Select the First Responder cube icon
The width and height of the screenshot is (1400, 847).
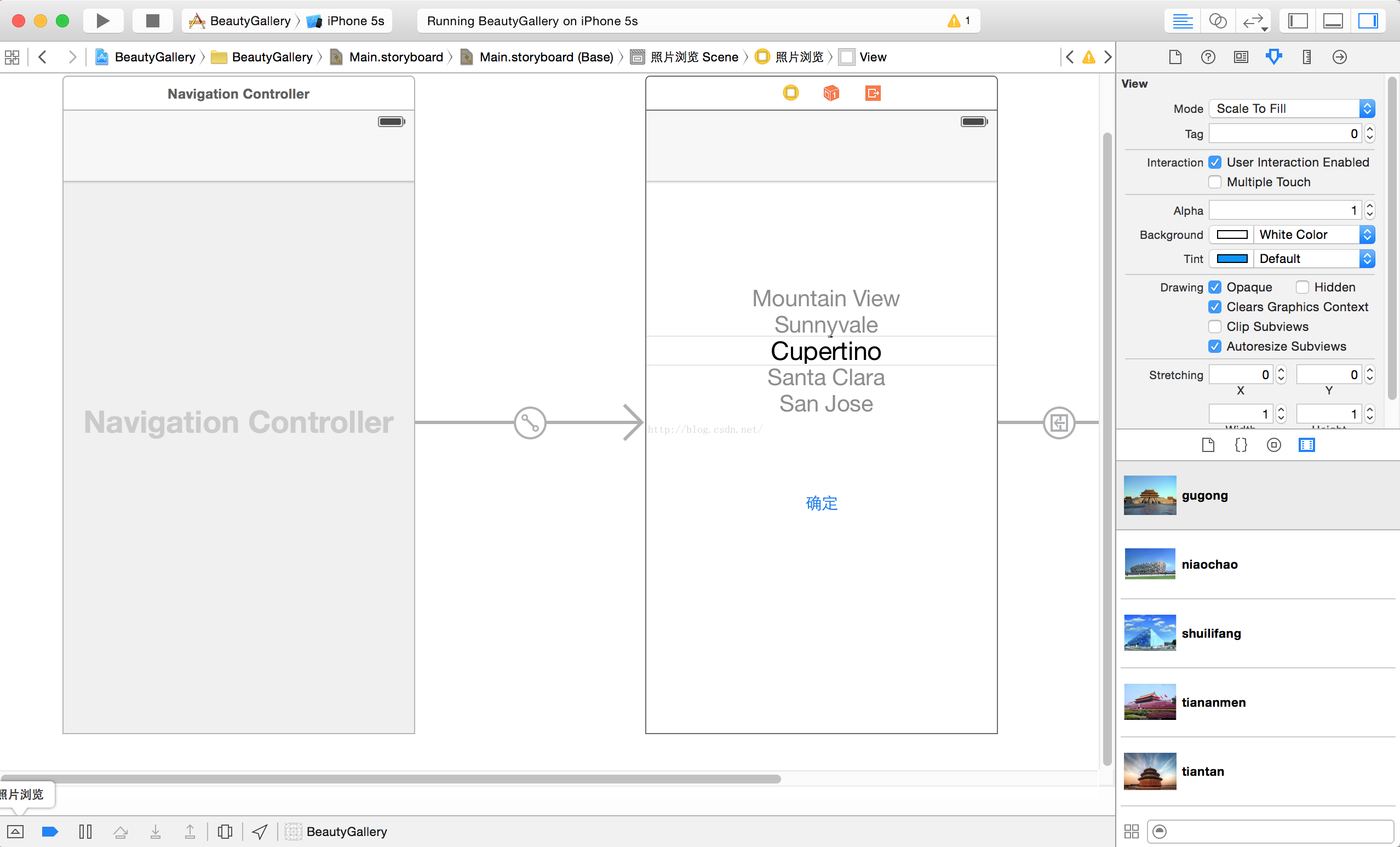831,93
